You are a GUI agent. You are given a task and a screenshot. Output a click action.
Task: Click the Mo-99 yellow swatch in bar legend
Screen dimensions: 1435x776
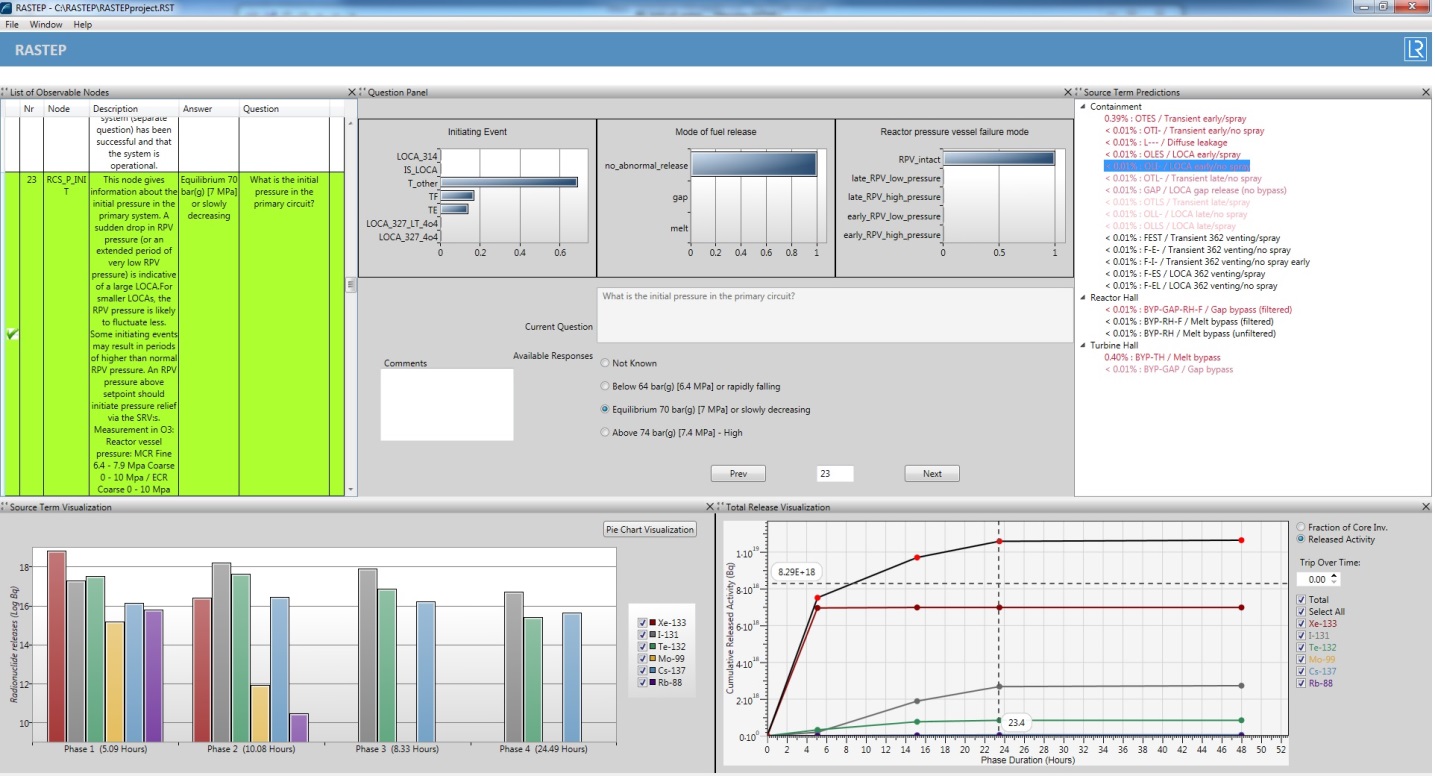653,658
